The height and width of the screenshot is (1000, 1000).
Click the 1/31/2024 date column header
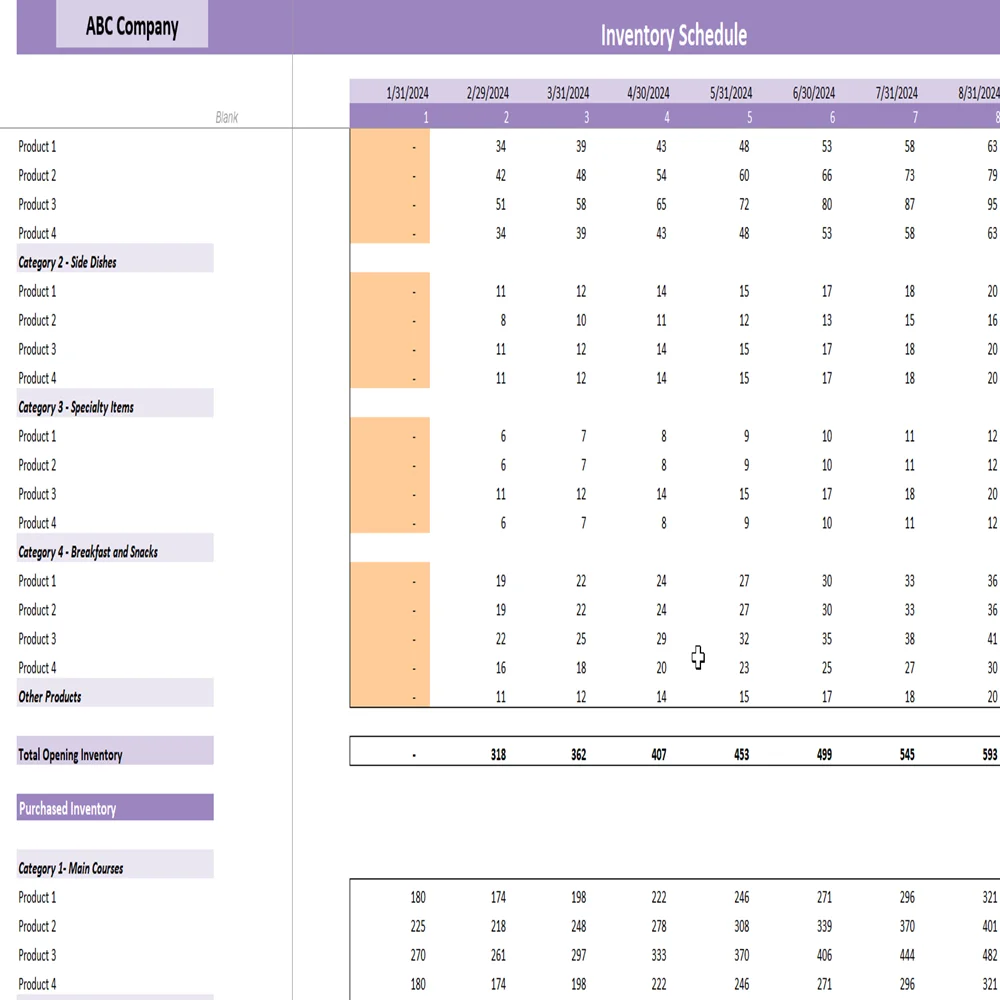[407, 93]
